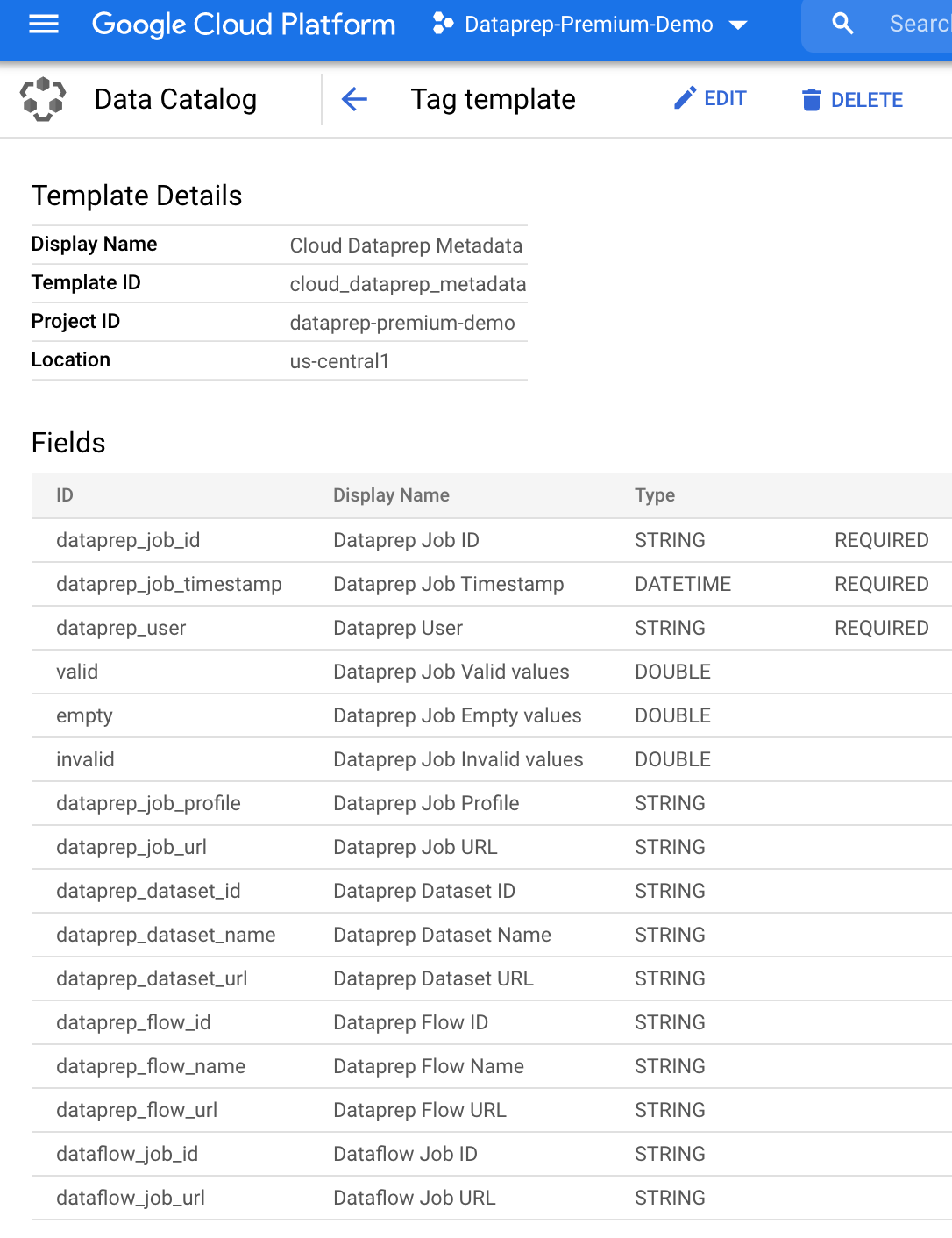Click the DATETIME type cell
This screenshot has width=952, height=1238.
pyautogui.click(x=683, y=584)
